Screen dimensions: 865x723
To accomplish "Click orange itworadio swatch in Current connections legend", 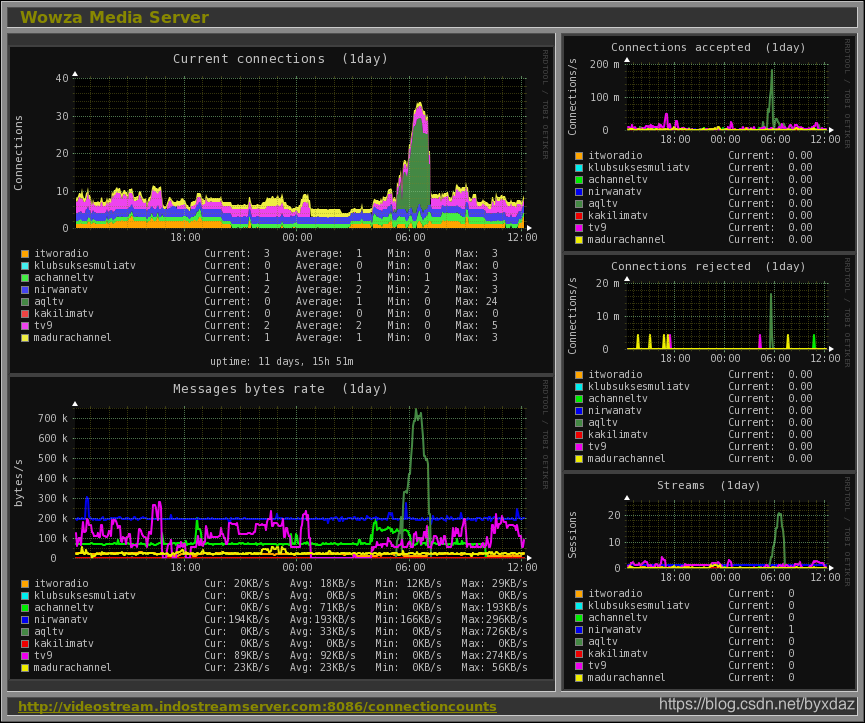I will pos(25,254).
